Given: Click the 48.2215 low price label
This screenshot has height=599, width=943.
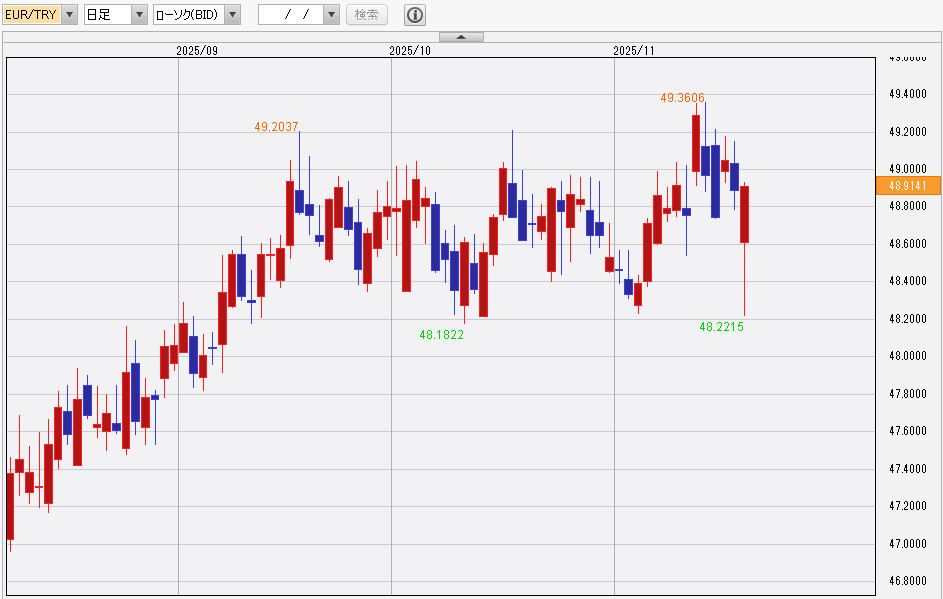Looking at the screenshot, I should (x=721, y=327).
